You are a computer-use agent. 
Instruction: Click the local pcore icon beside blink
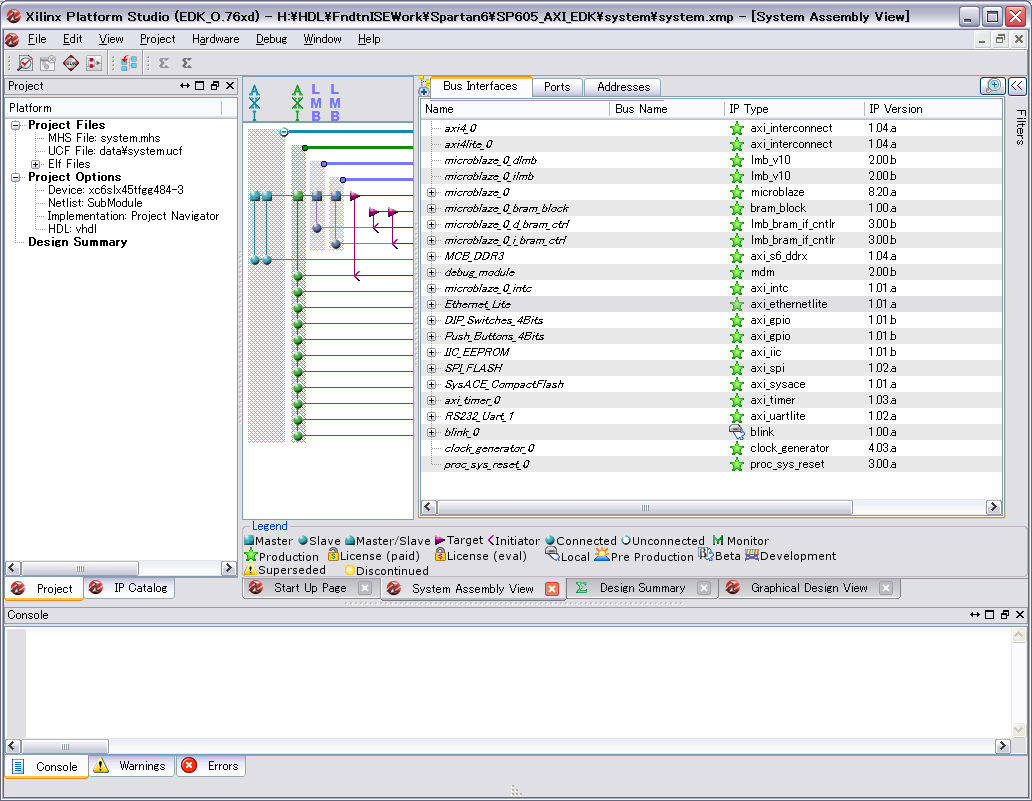click(737, 432)
